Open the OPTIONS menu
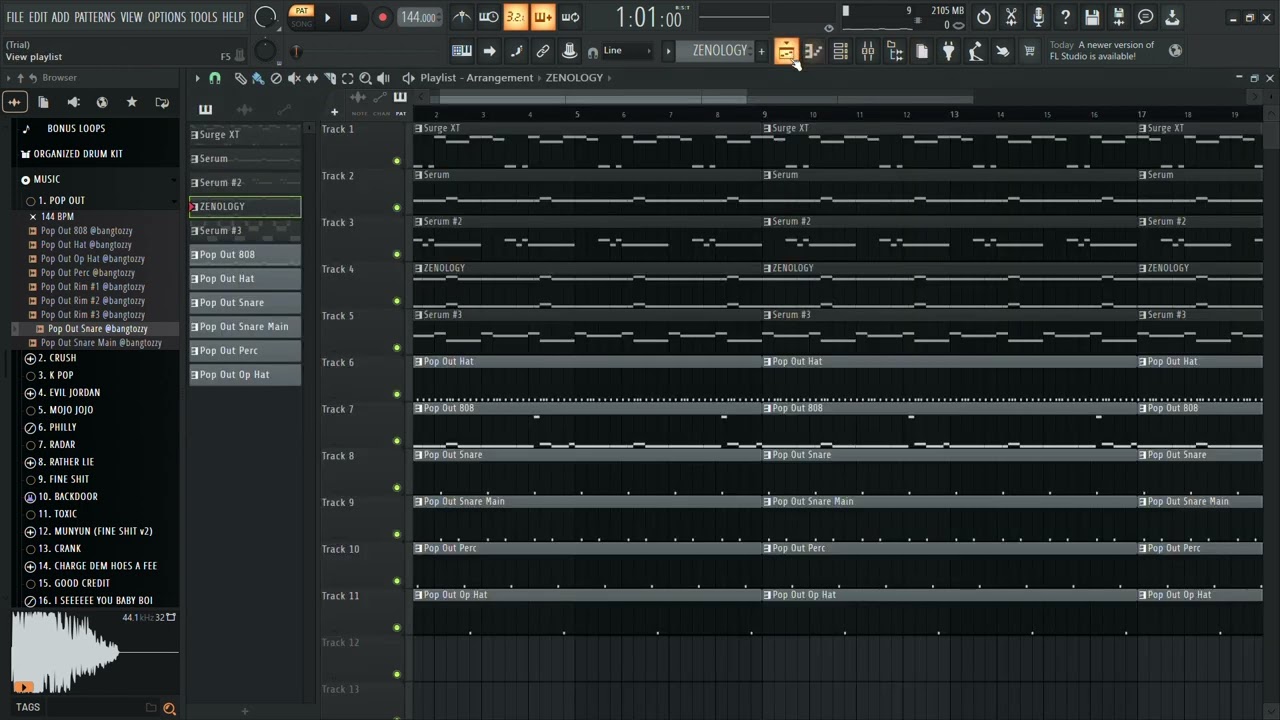 pyautogui.click(x=167, y=17)
